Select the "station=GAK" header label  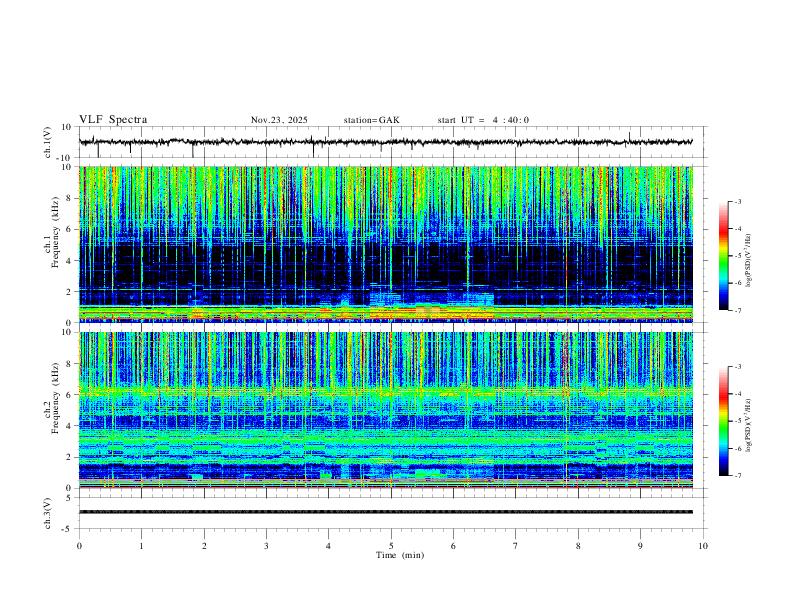pos(371,120)
